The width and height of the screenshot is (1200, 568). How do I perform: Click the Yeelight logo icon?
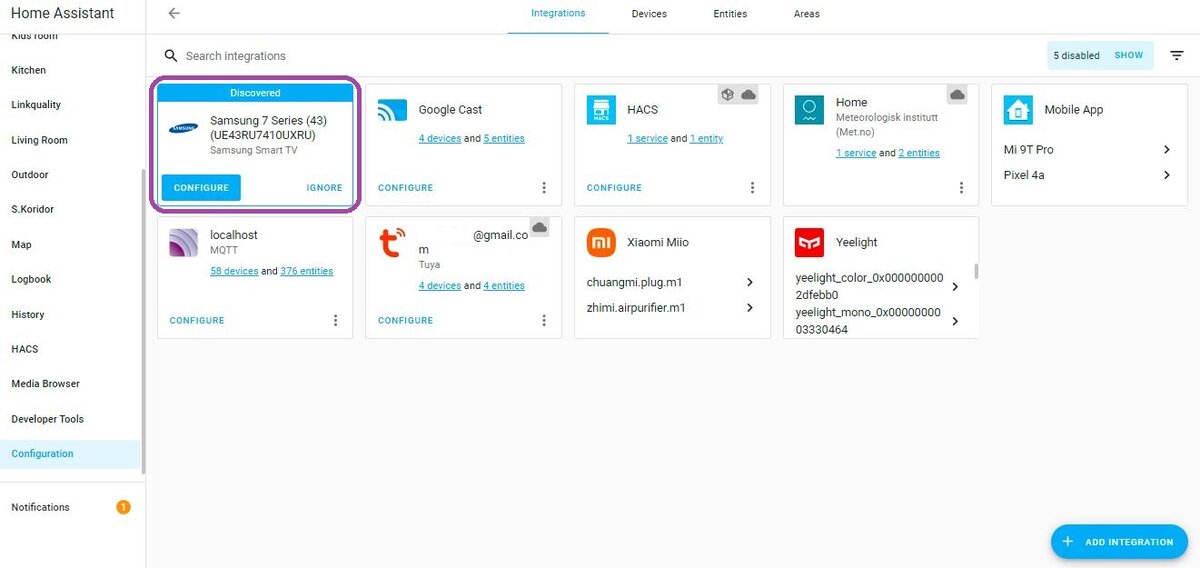[x=809, y=242]
